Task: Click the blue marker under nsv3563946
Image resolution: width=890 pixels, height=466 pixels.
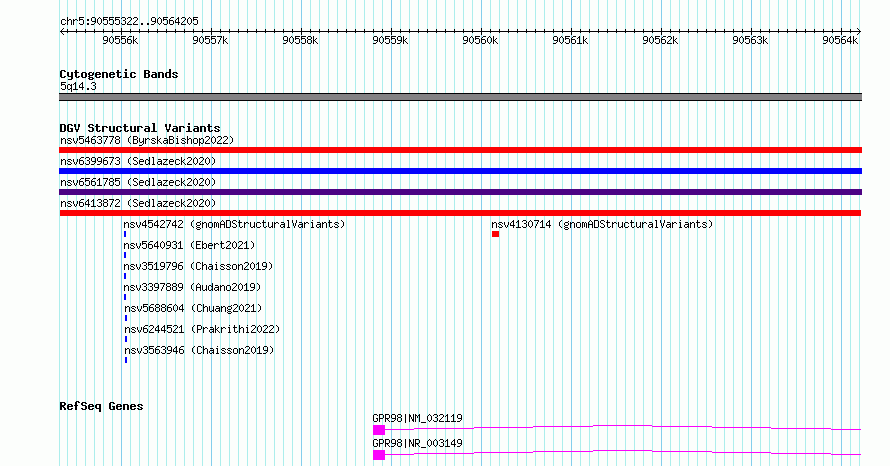Action: pos(126,360)
